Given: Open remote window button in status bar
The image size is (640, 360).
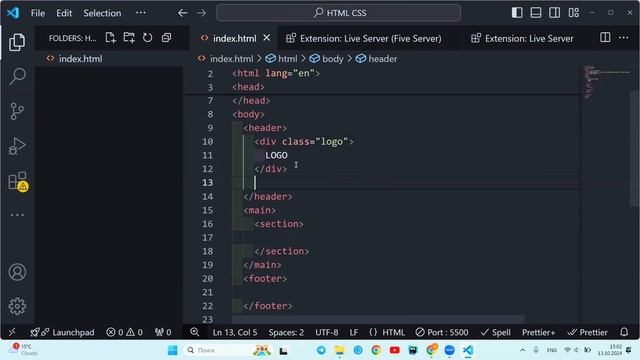Looking at the screenshot, I should 12,332.
